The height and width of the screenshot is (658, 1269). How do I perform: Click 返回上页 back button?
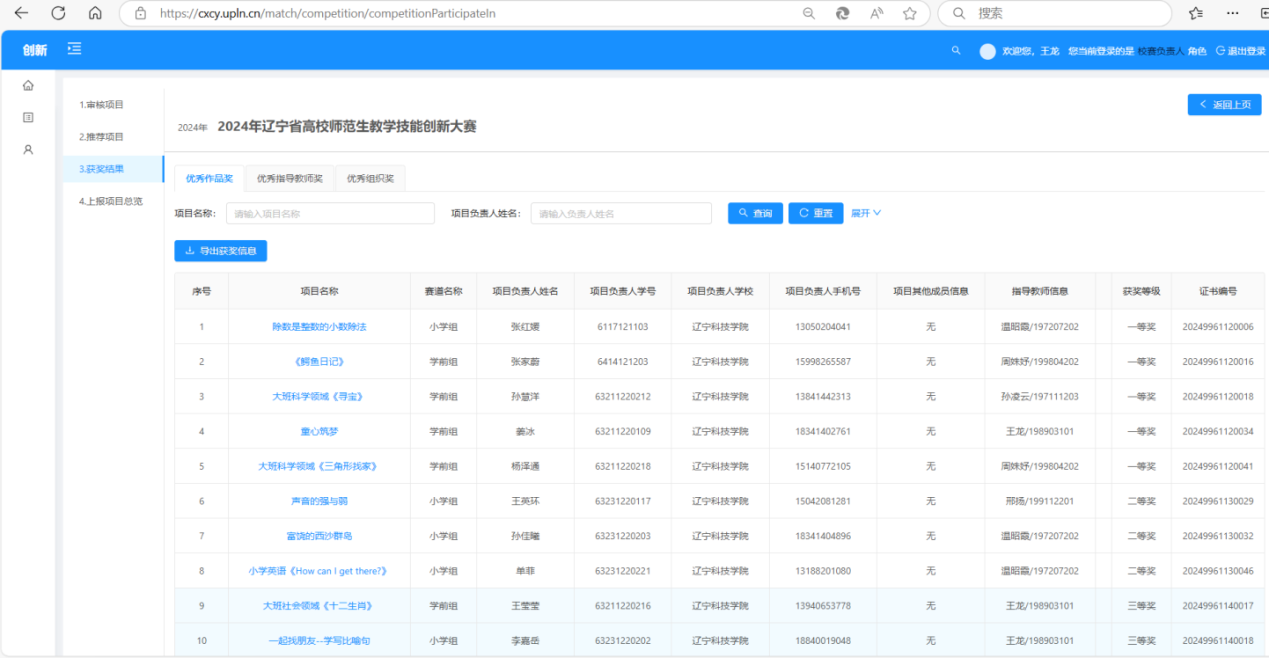pos(1224,105)
